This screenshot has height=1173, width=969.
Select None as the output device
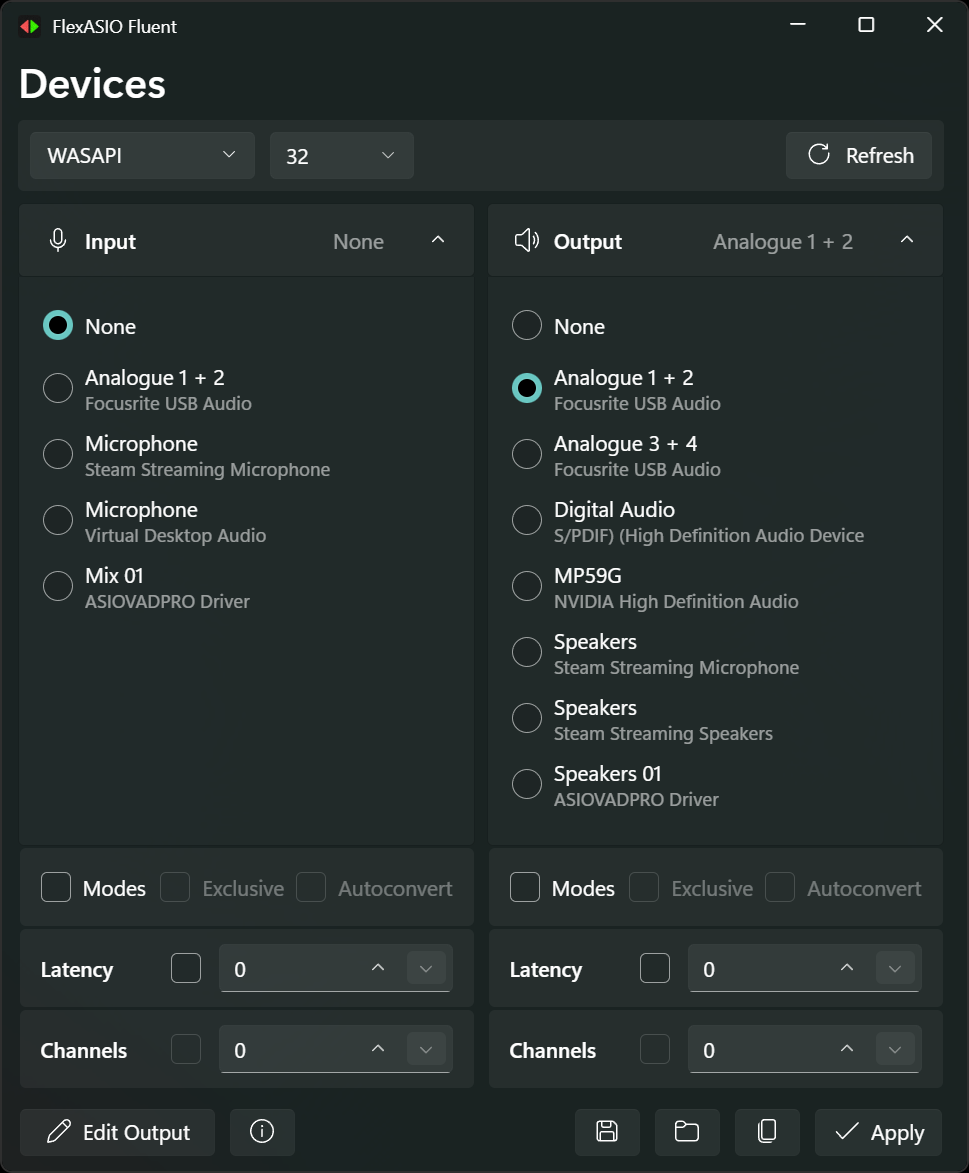527,325
